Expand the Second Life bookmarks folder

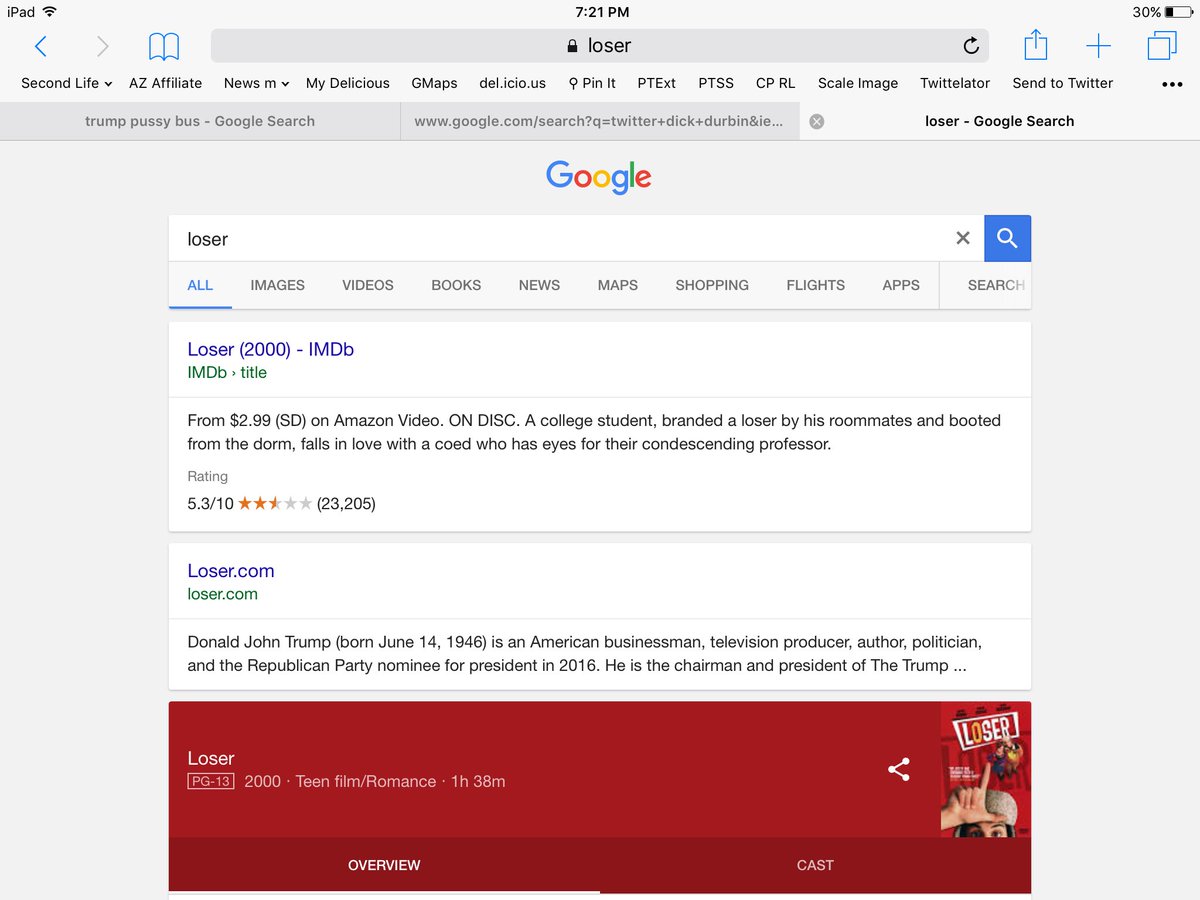pos(66,83)
